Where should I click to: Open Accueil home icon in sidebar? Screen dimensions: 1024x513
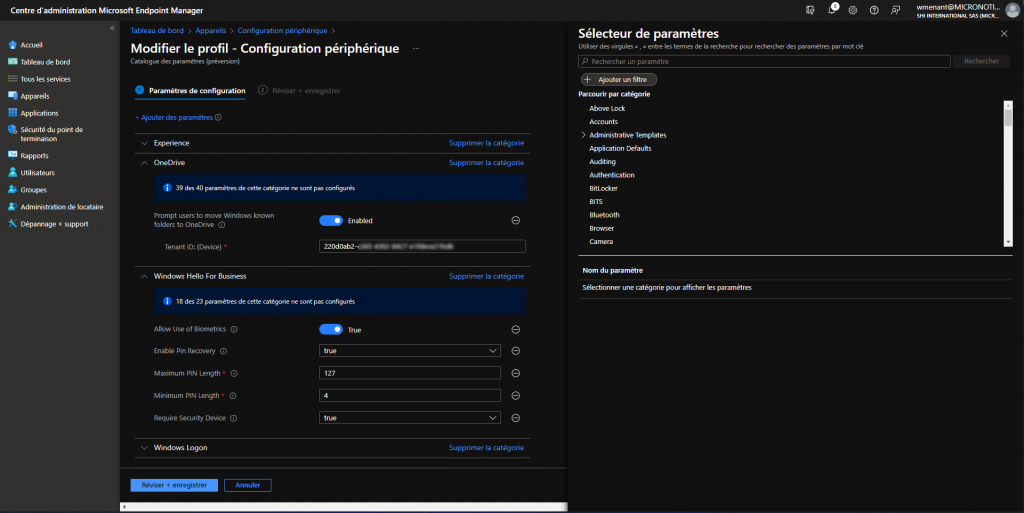click(x=12, y=45)
